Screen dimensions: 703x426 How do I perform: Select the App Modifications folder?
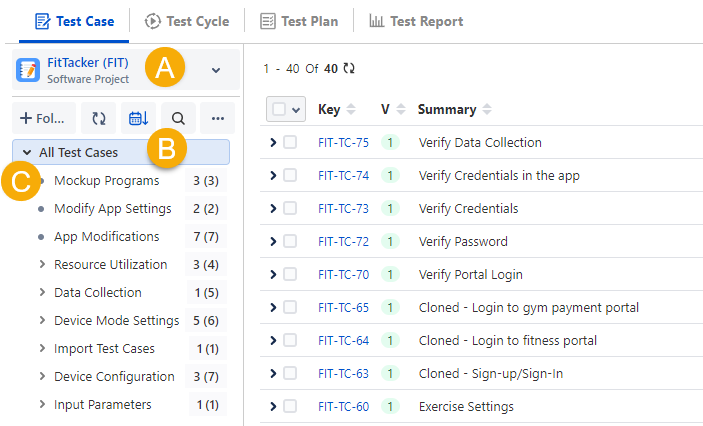pyautogui.click(x=107, y=237)
